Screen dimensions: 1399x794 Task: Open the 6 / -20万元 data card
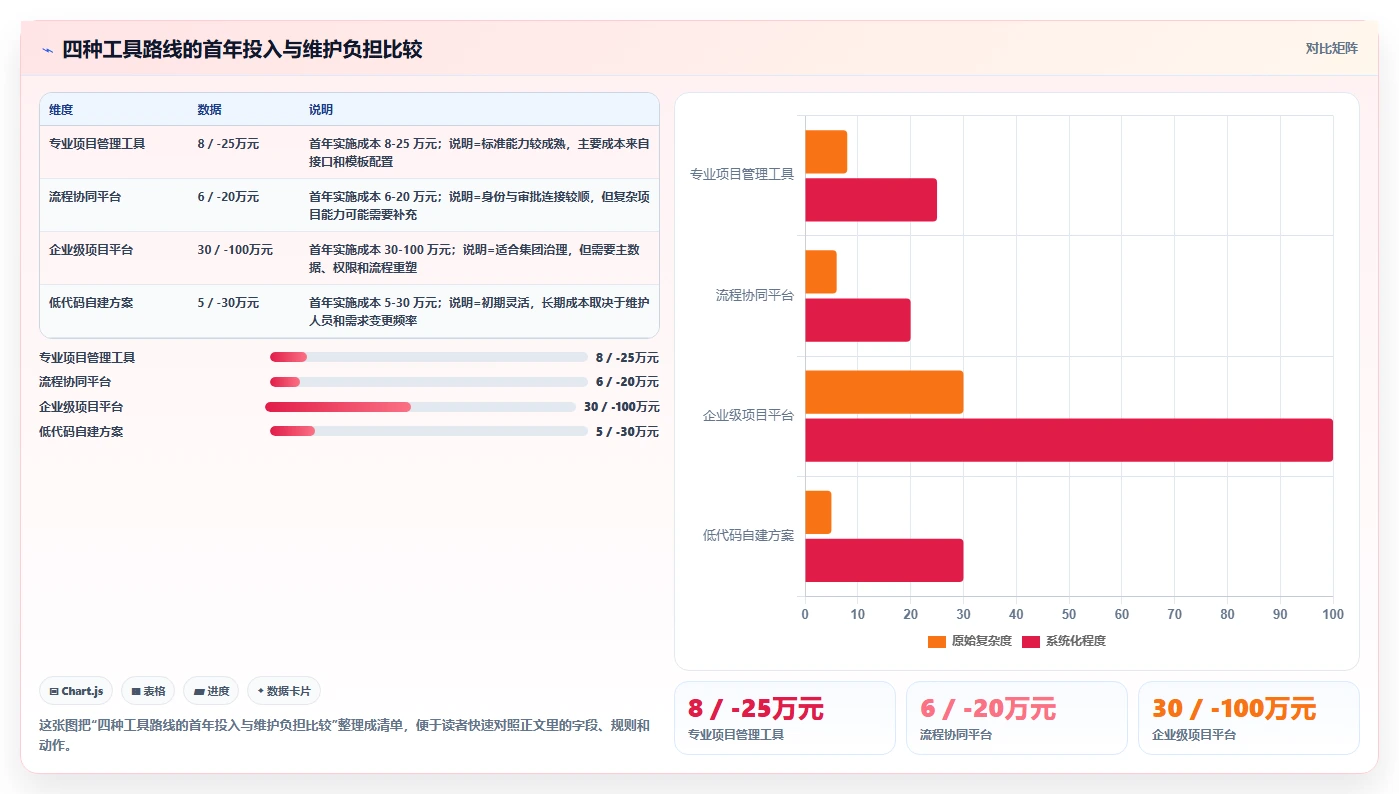pyautogui.click(x=1017, y=718)
